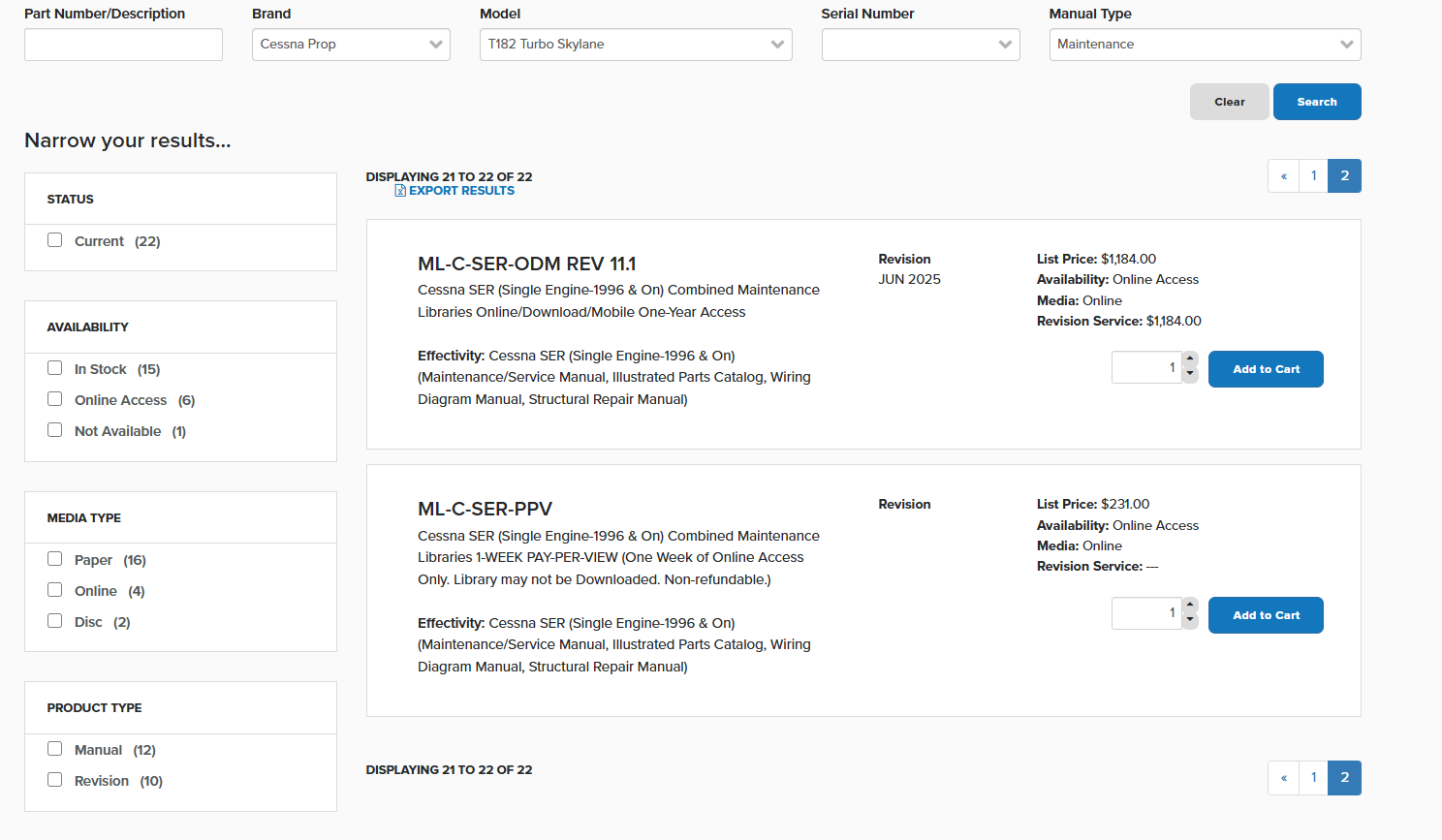Click the STATUS filter heading
This screenshot has height=840, width=1442.
tap(71, 199)
